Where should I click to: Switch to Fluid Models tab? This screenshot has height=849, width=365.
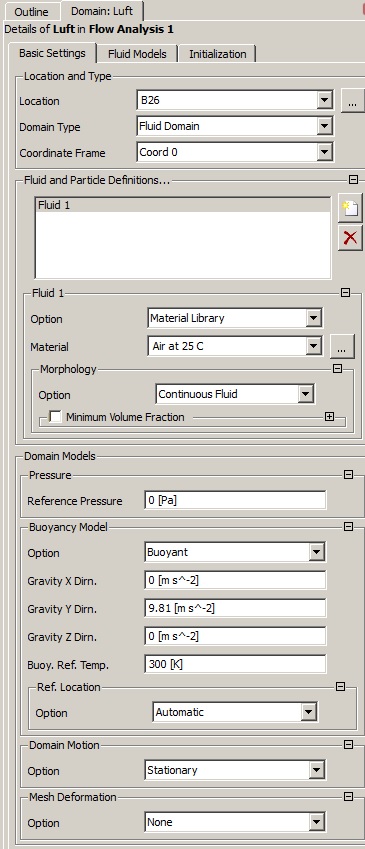coord(137,54)
